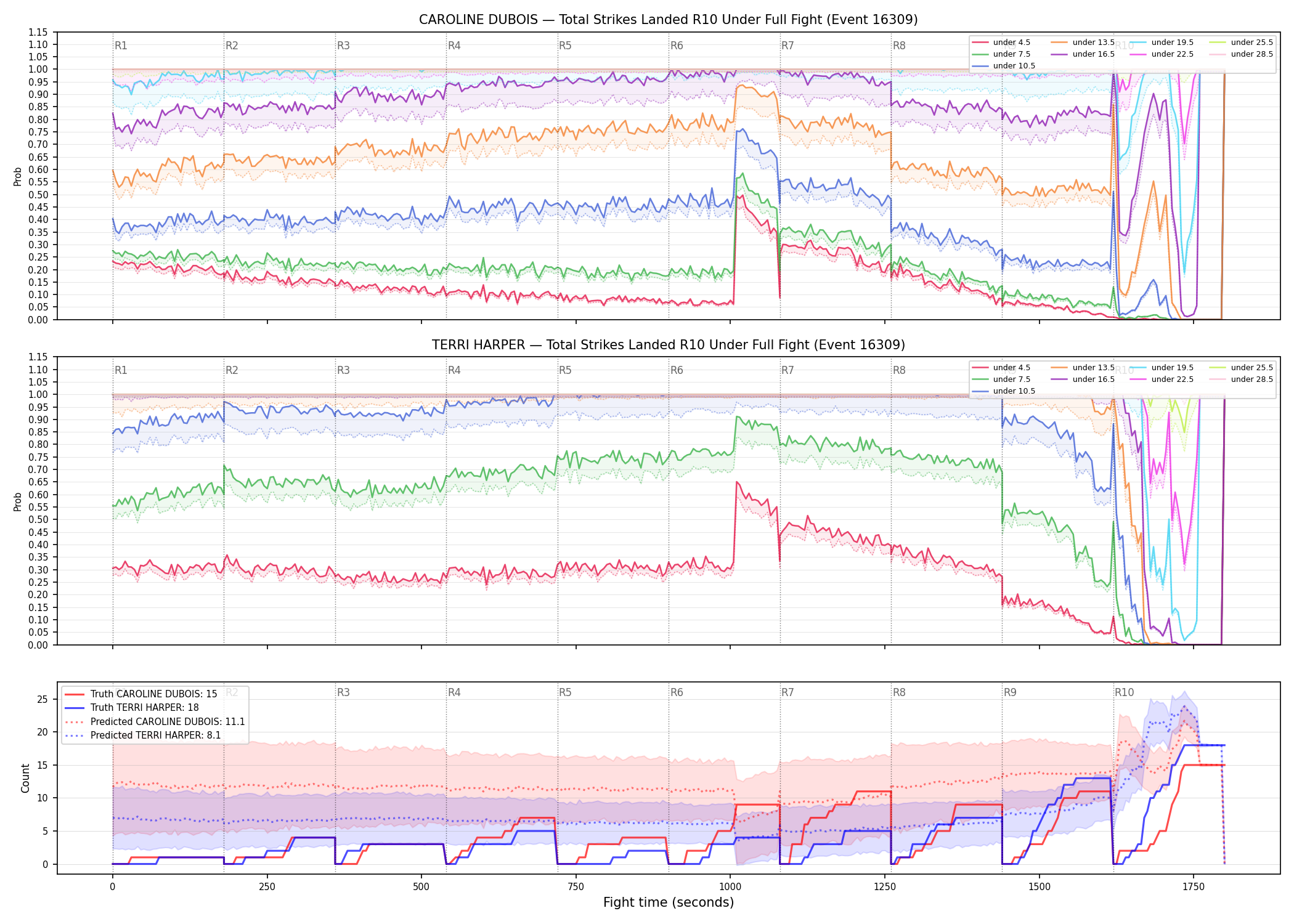Screen dimensions: 1294x924
Task: Click the R10 round marker in the Count chart
Action: click(x=1124, y=692)
